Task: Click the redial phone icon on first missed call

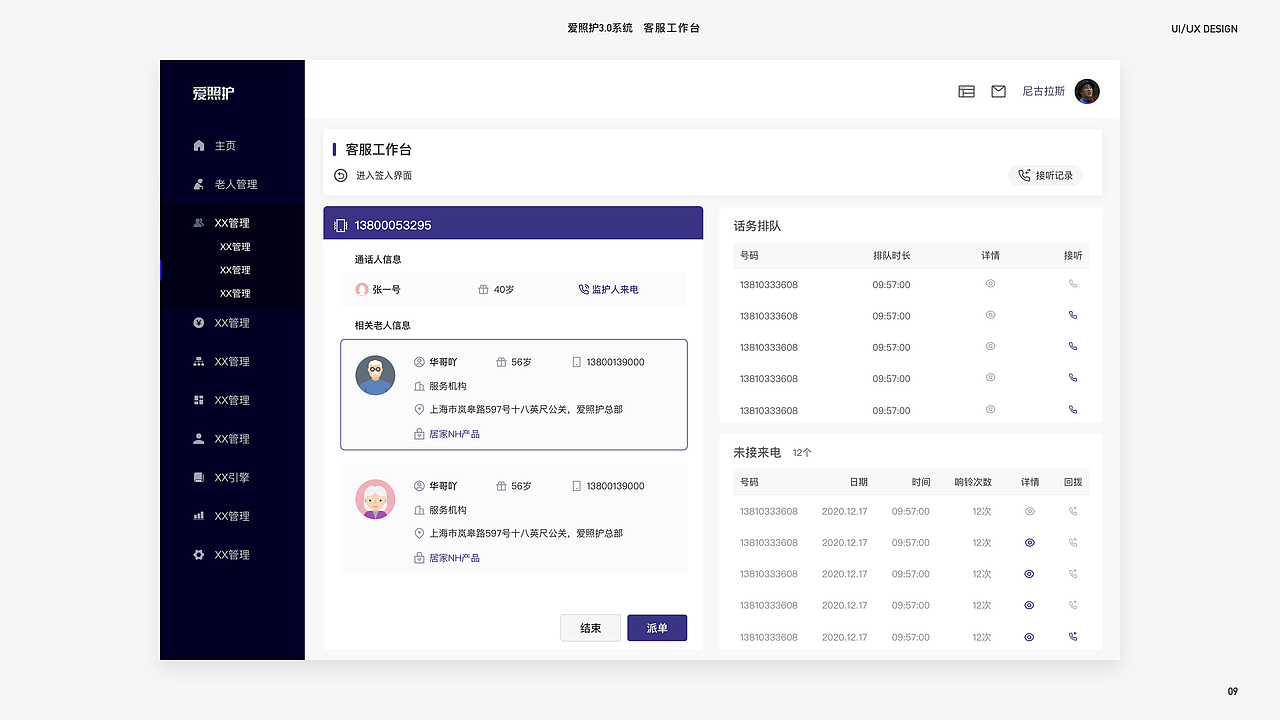Action: (x=1072, y=511)
